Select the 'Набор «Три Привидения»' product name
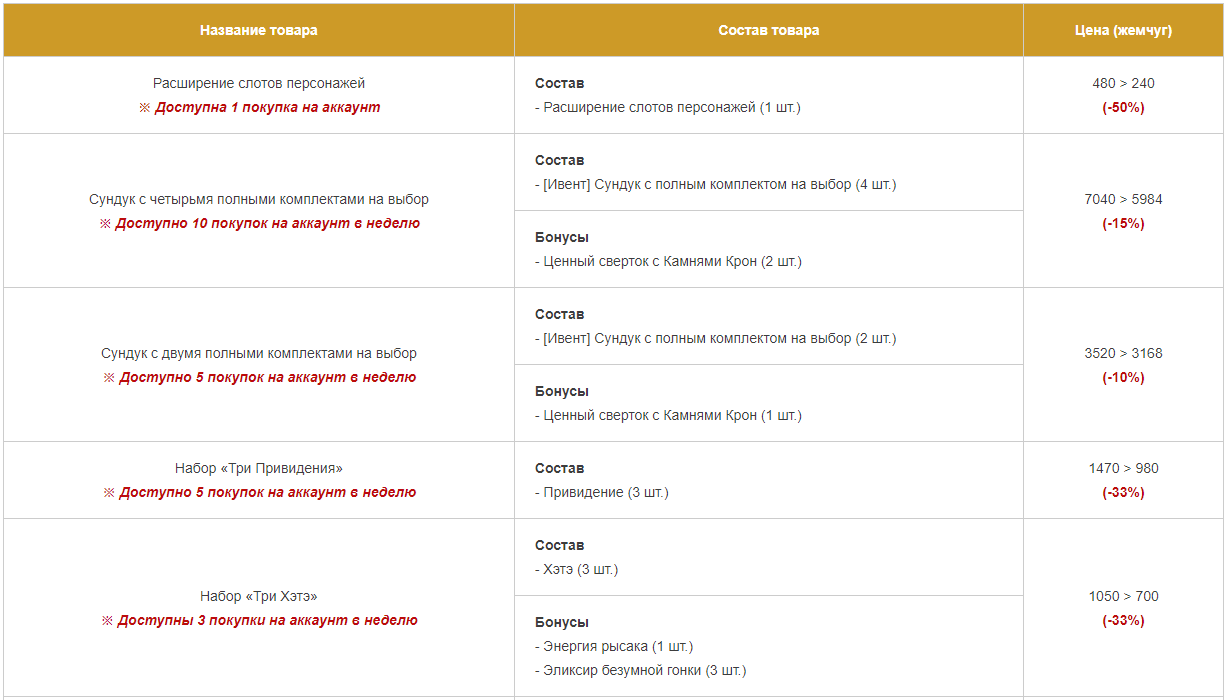The image size is (1227, 700). [259, 468]
